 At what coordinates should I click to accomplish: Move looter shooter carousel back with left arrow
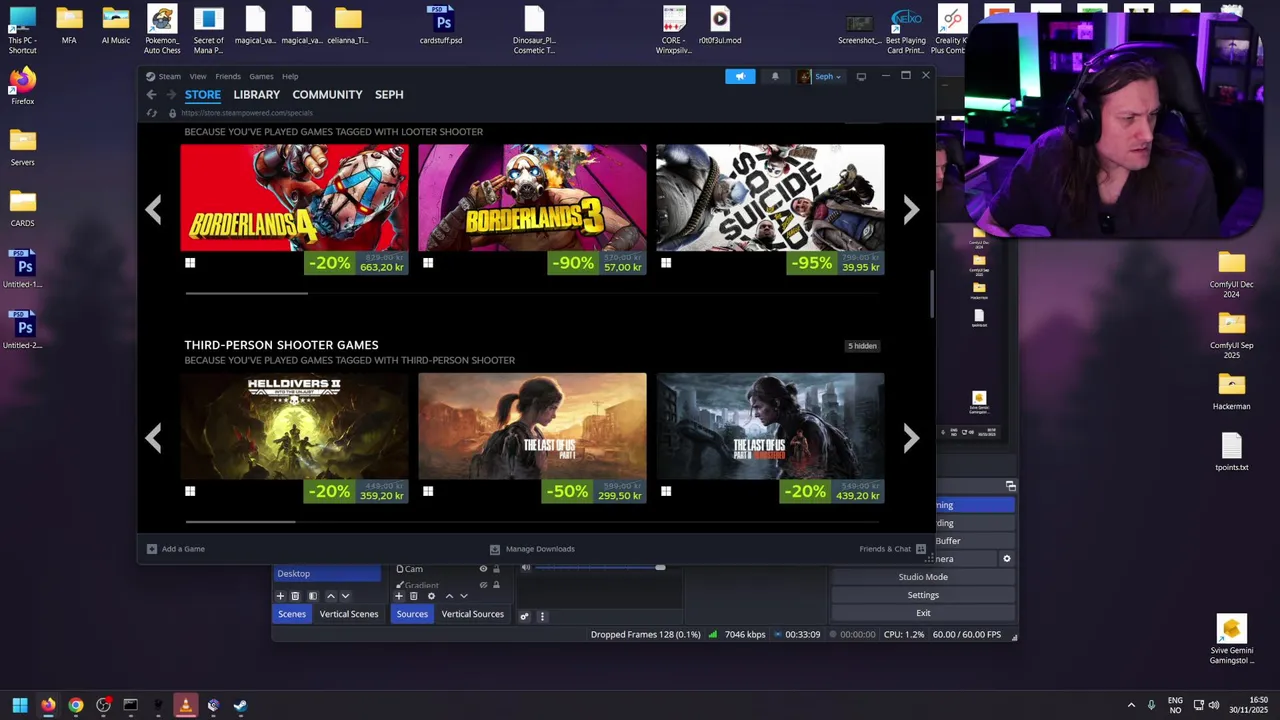tap(153, 209)
